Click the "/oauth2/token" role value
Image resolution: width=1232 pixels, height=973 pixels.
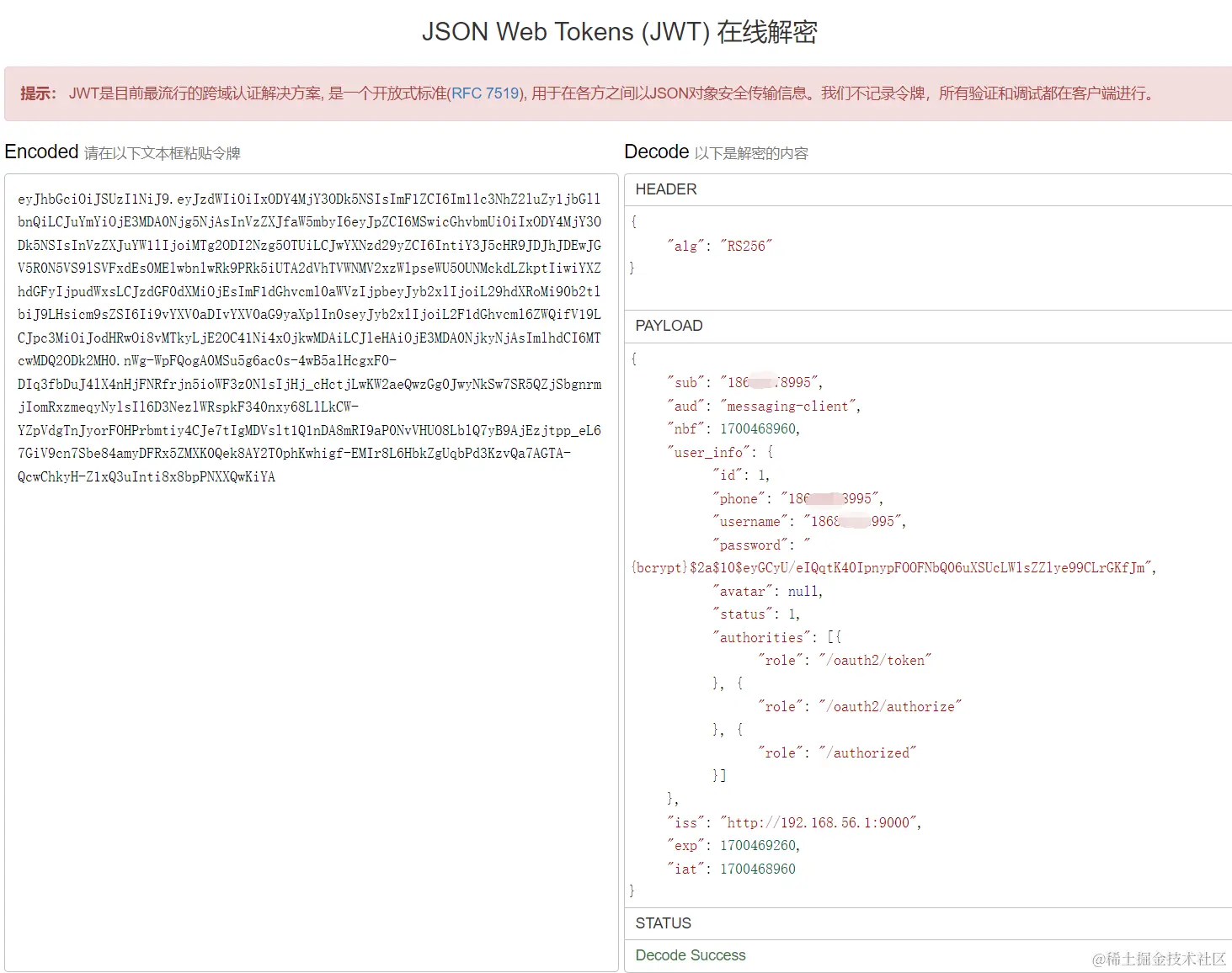coord(875,660)
